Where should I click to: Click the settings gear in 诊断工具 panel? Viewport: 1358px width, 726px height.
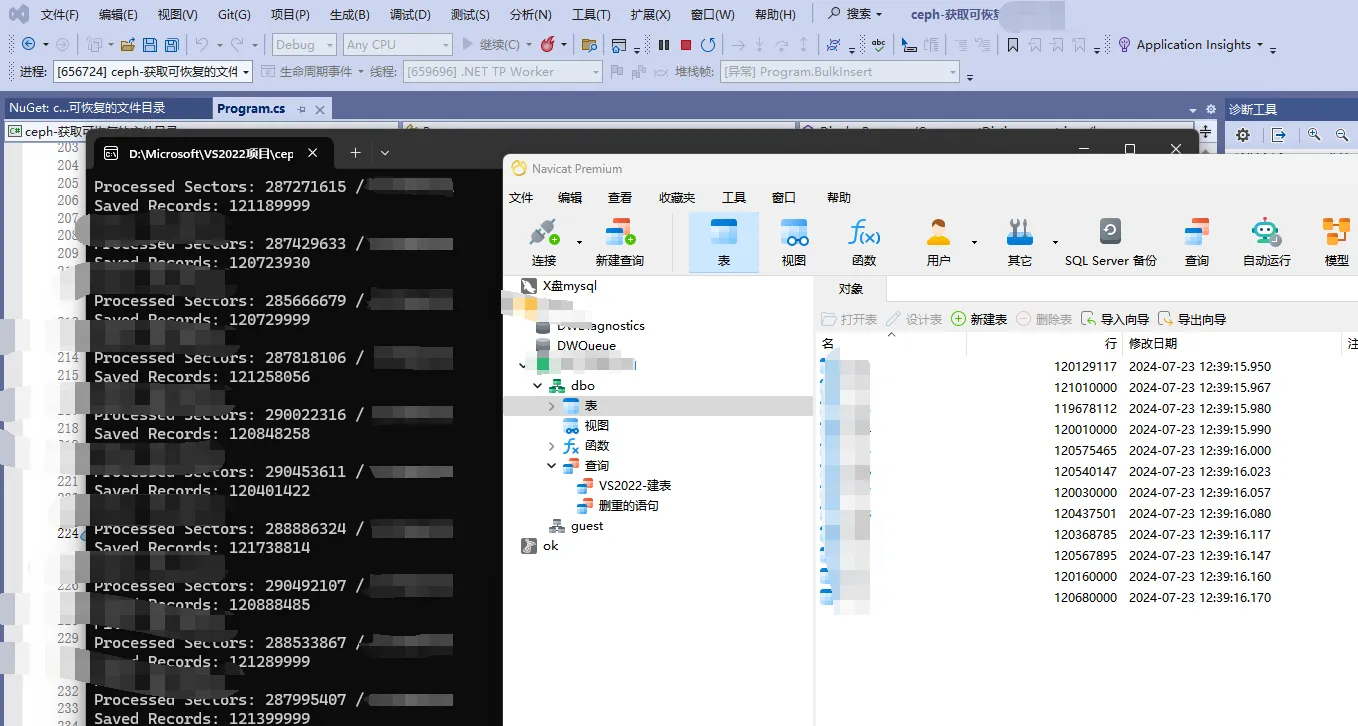[x=1242, y=134]
